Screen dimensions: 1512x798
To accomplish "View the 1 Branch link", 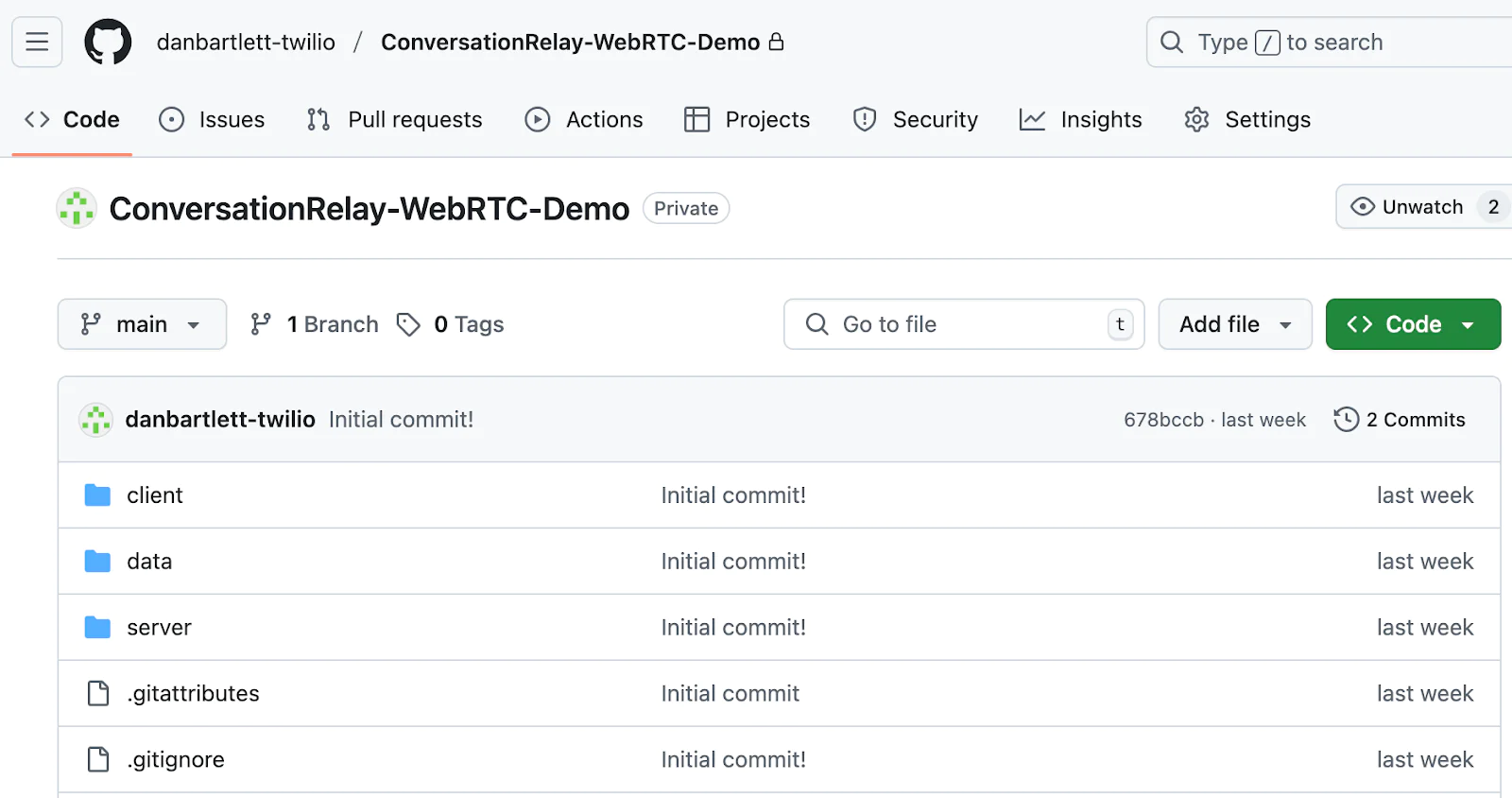I will click(x=314, y=324).
